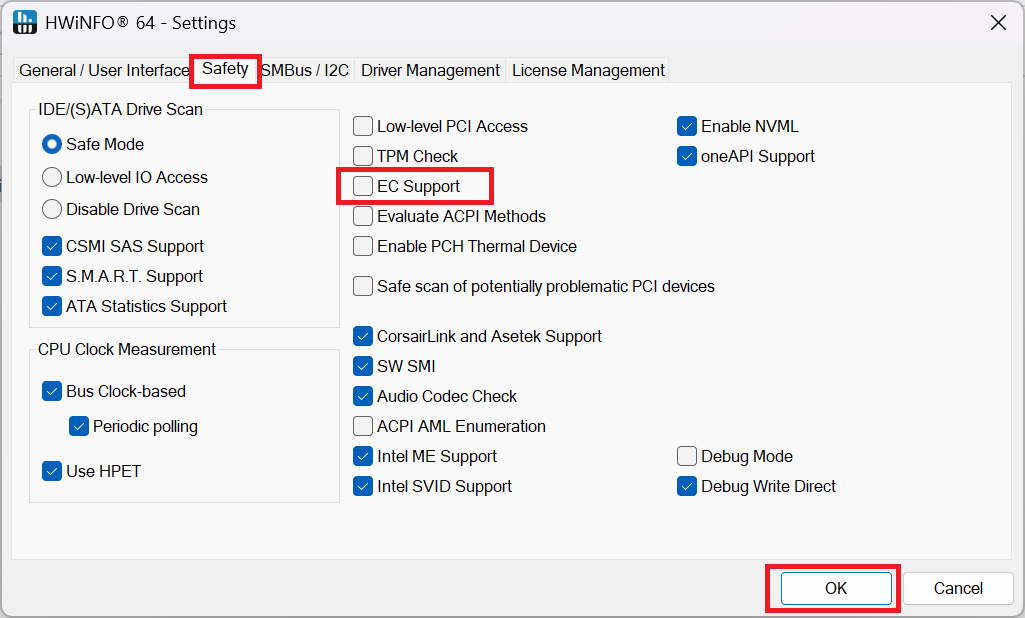
Task: Close the Settings dialog window
Action: 997,22
